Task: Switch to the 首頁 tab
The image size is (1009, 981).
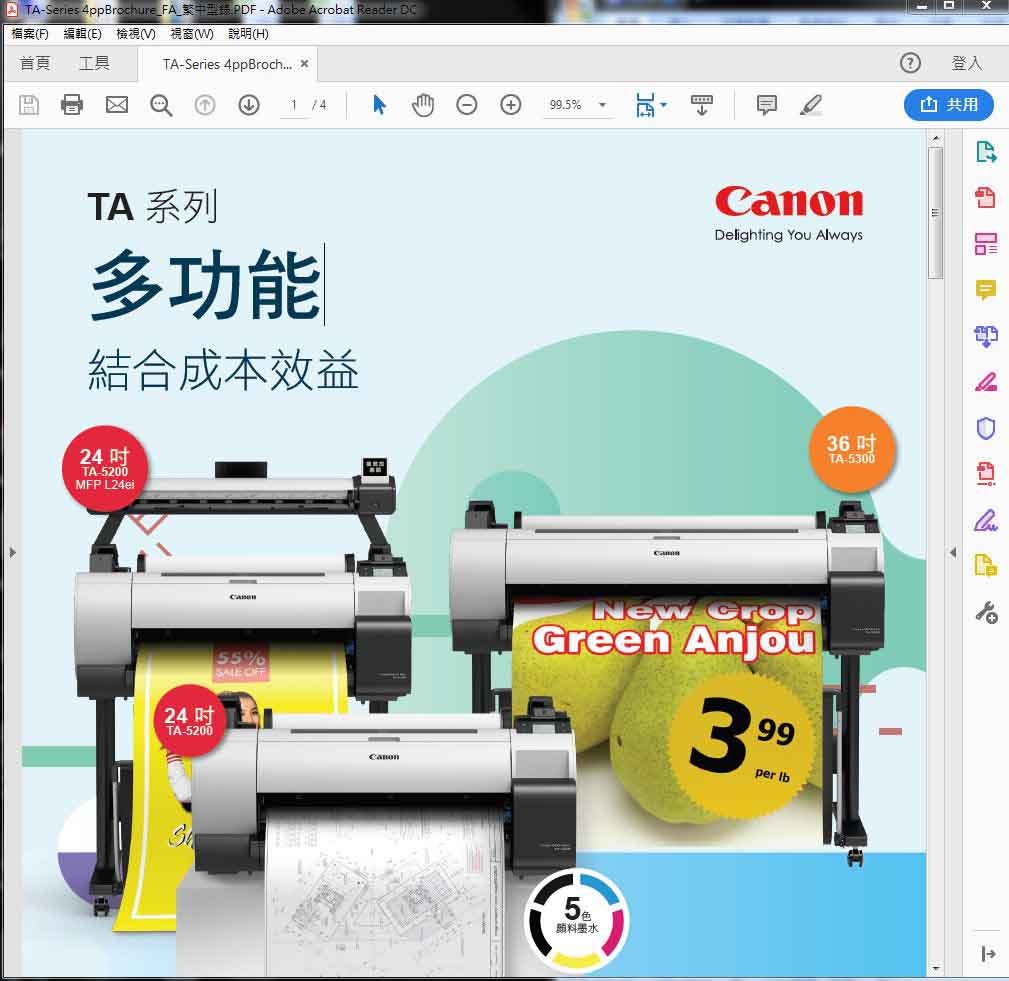Action: pos(35,63)
